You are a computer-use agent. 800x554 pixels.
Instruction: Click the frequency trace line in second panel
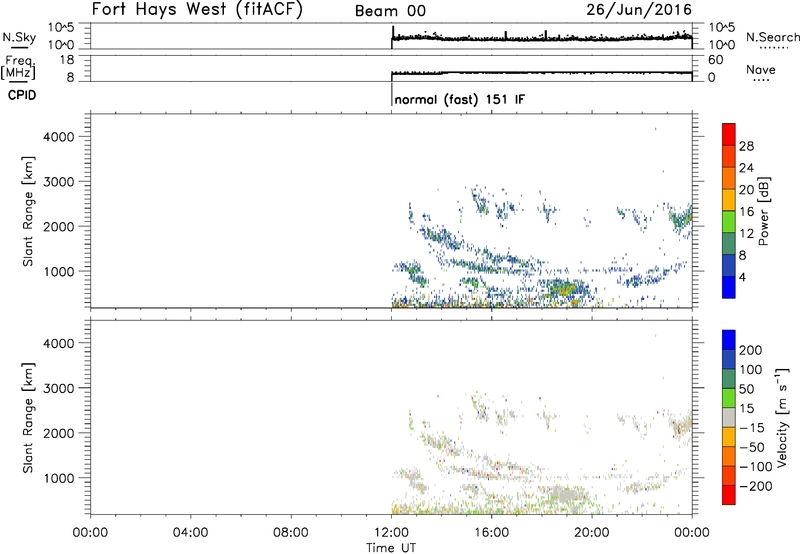tap(541, 73)
